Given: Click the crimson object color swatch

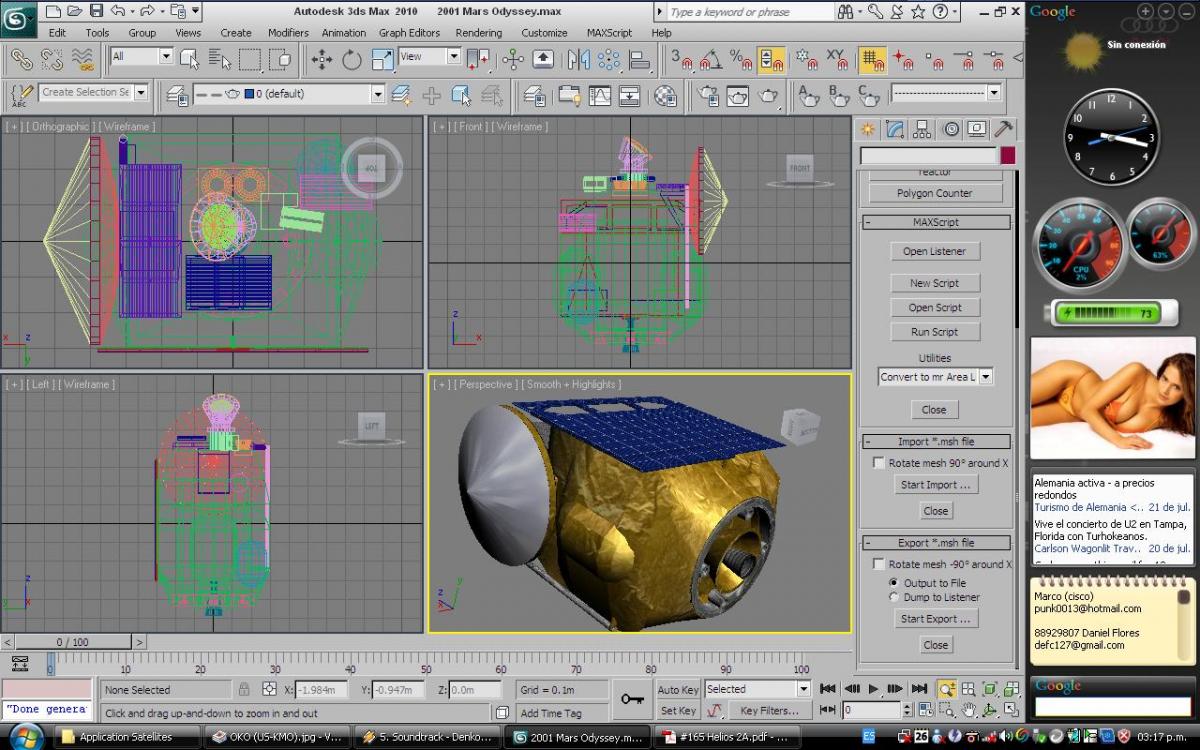Looking at the screenshot, I should pyautogui.click(x=1008, y=156).
